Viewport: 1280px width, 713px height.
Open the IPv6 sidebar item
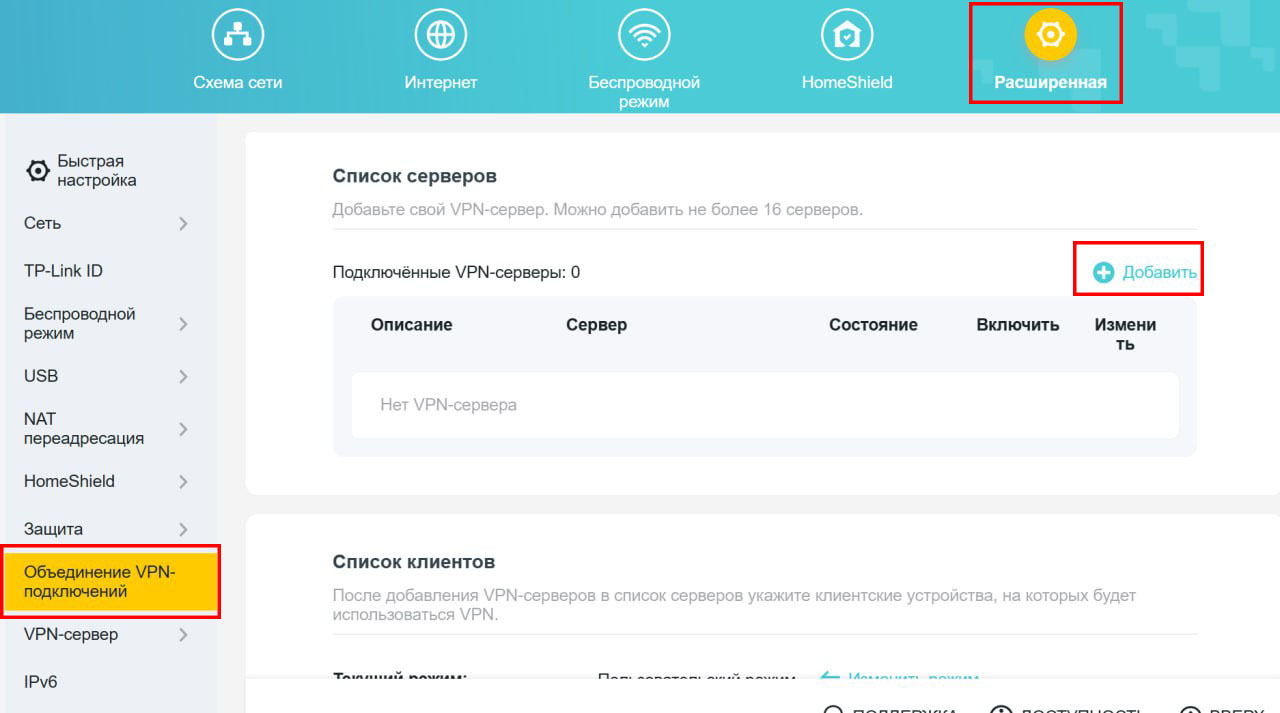pos(41,682)
